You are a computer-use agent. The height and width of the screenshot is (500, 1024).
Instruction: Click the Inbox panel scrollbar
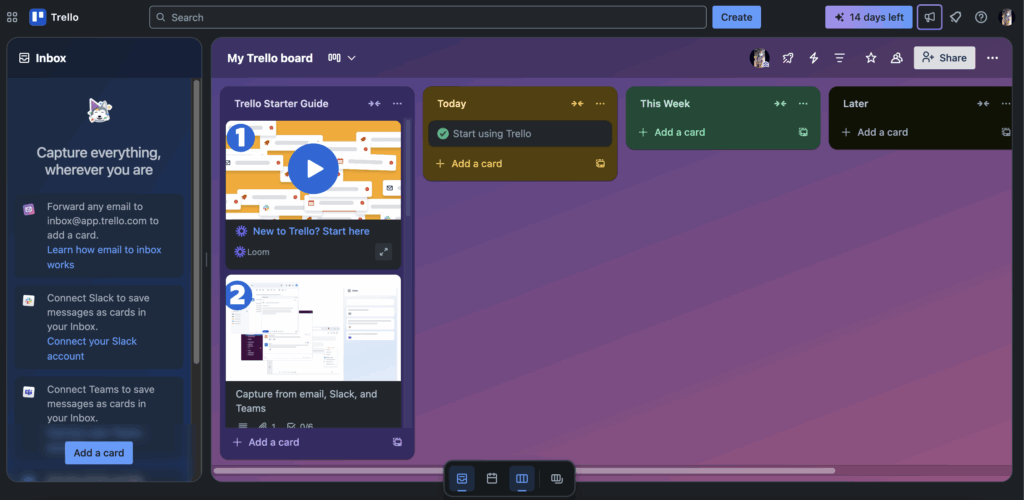pyautogui.click(x=196, y=222)
